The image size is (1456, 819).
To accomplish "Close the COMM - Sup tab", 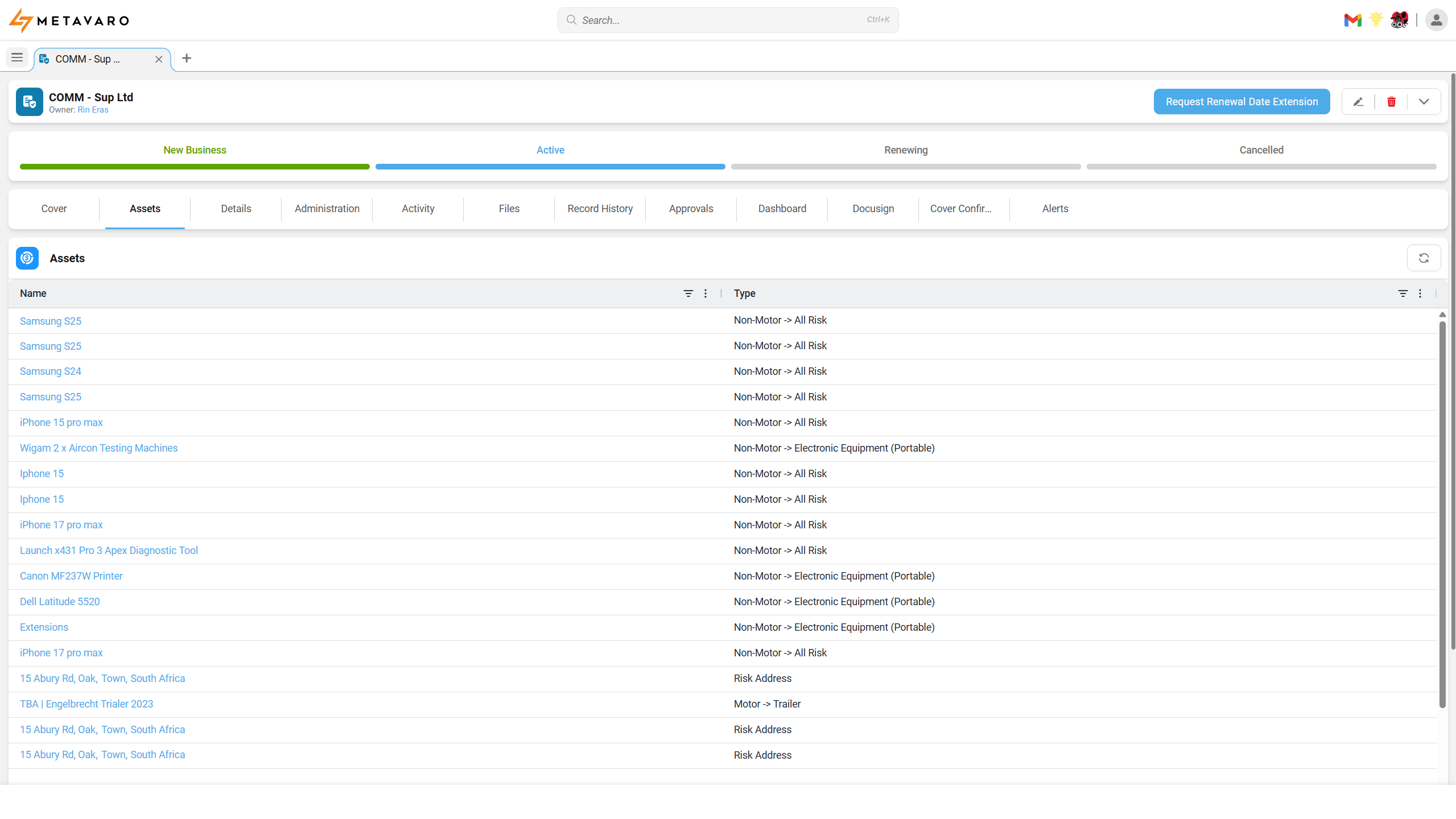I will (x=159, y=59).
